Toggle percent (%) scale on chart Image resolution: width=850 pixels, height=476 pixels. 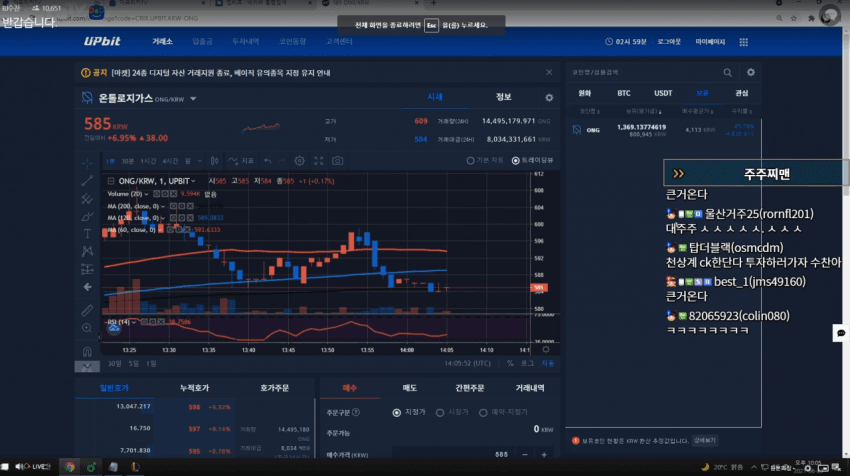click(x=510, y=364)
